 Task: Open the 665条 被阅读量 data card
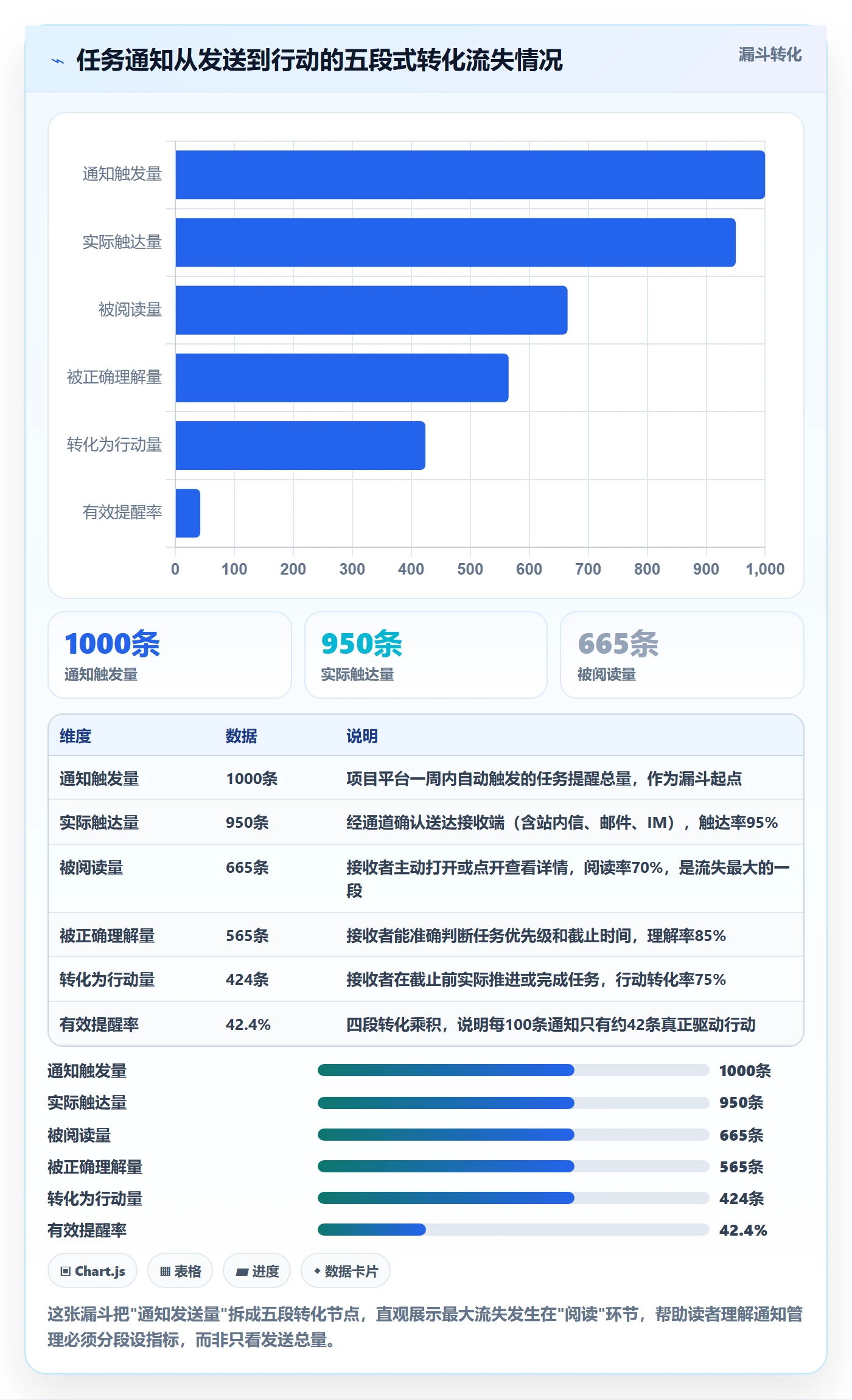click(x=682, y=655)
